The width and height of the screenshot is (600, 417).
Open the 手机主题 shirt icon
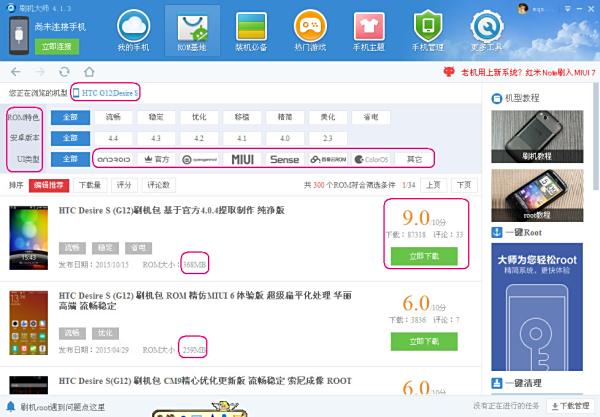368,31
